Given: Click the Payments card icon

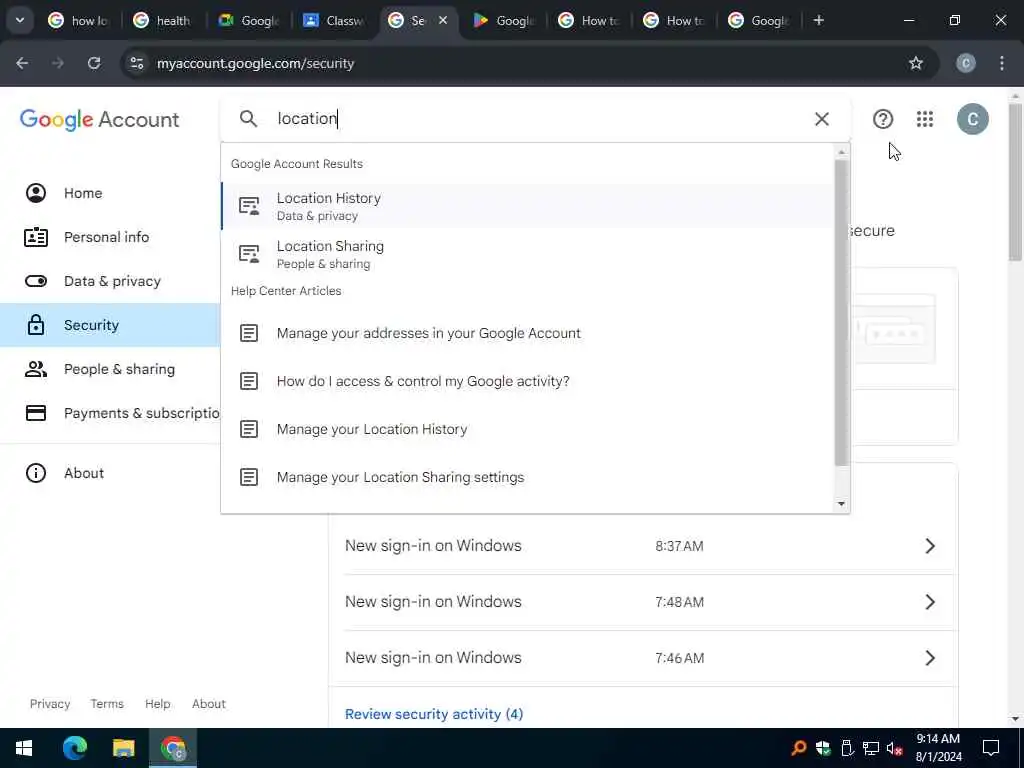Looking at the screenshot, I should coord(36,413).
